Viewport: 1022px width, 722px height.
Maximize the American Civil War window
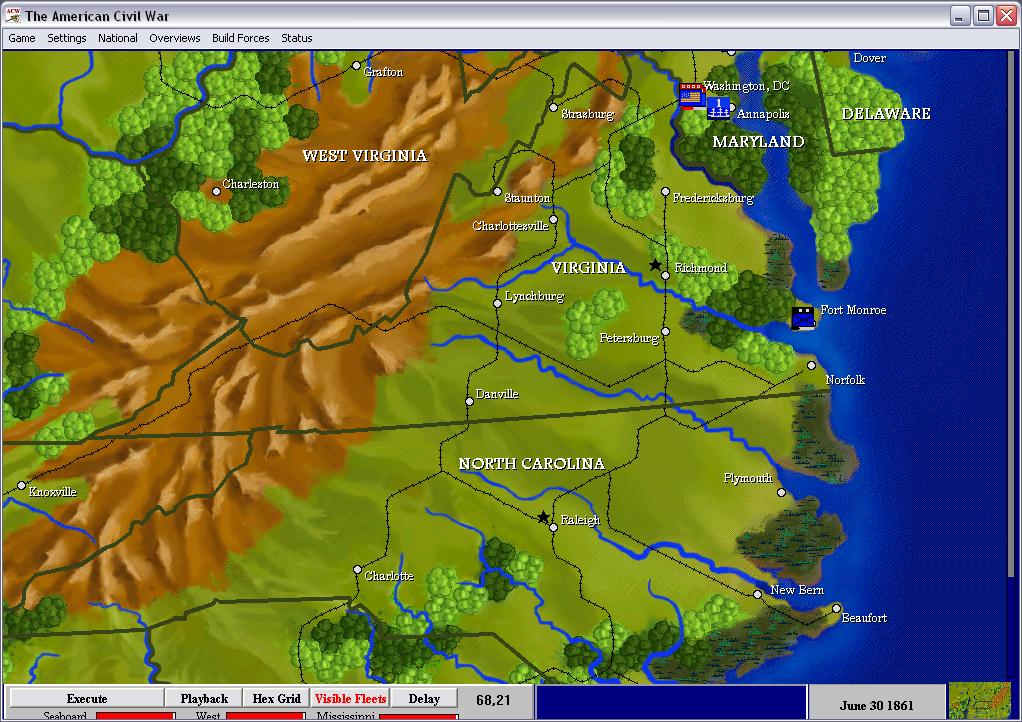pyautogui.click(x=983, y=16)
